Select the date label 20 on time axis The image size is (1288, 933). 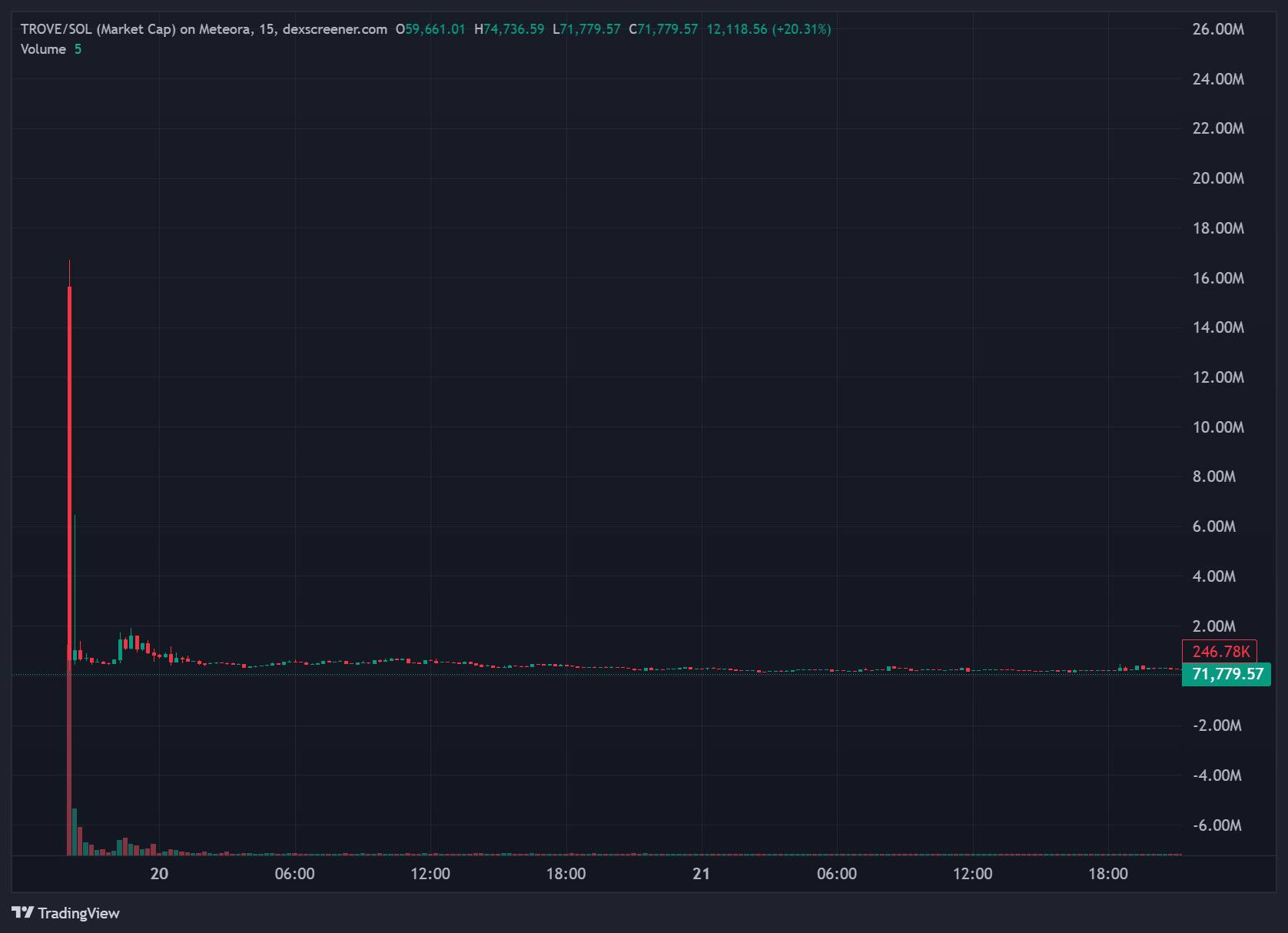[x=159, y=874]
